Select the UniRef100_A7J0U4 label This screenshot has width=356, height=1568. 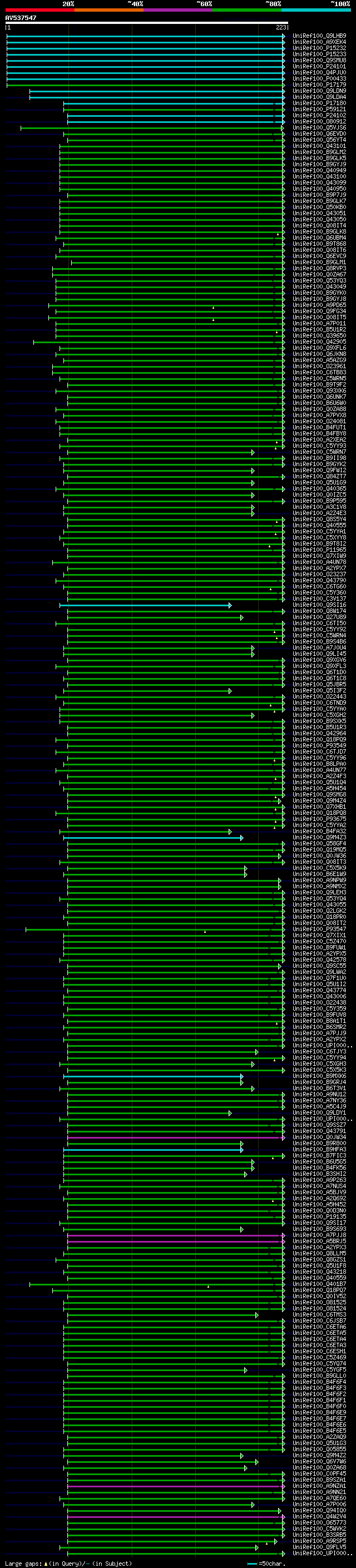(x=319, y=647)
